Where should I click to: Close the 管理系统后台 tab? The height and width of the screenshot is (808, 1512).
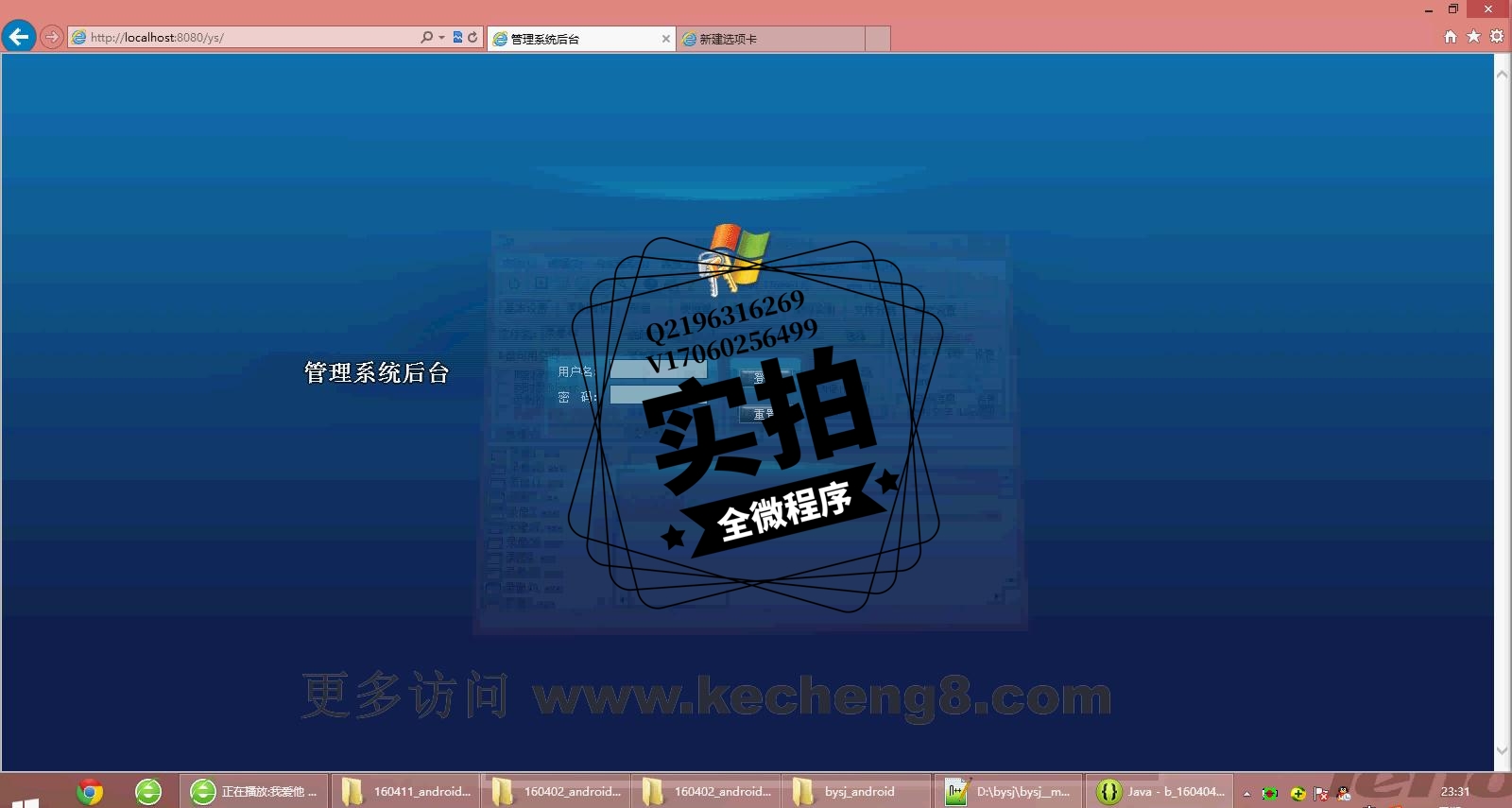point(666,39)
